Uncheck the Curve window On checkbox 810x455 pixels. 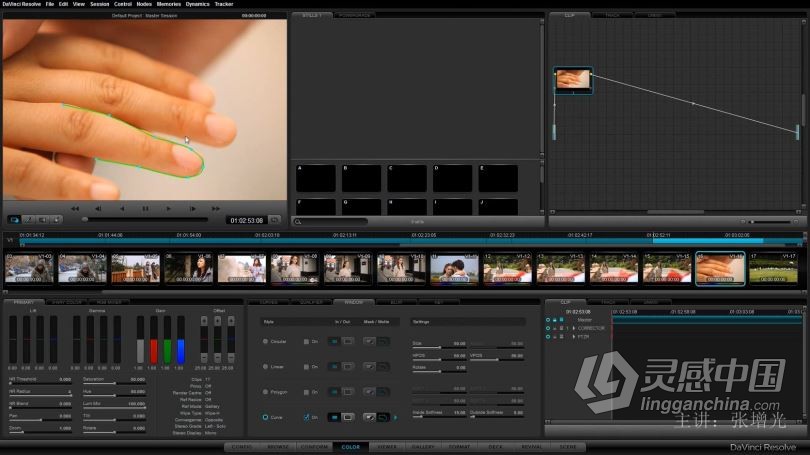(306, 417)
